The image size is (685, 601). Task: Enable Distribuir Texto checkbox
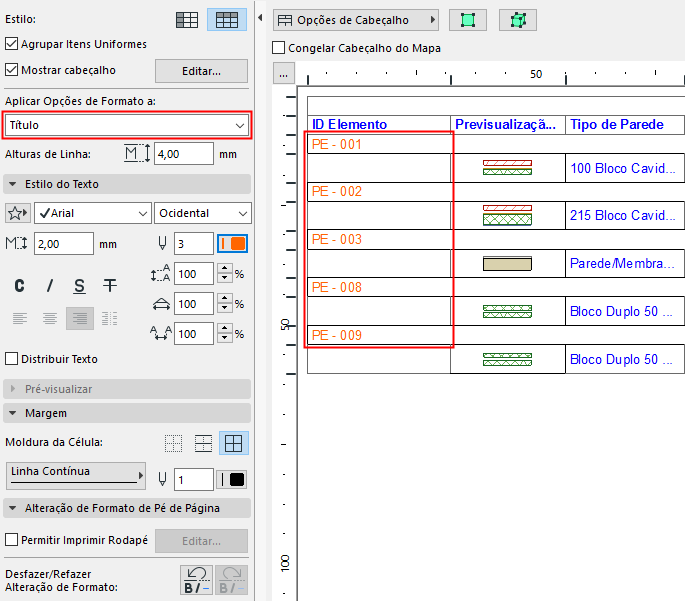11,359
